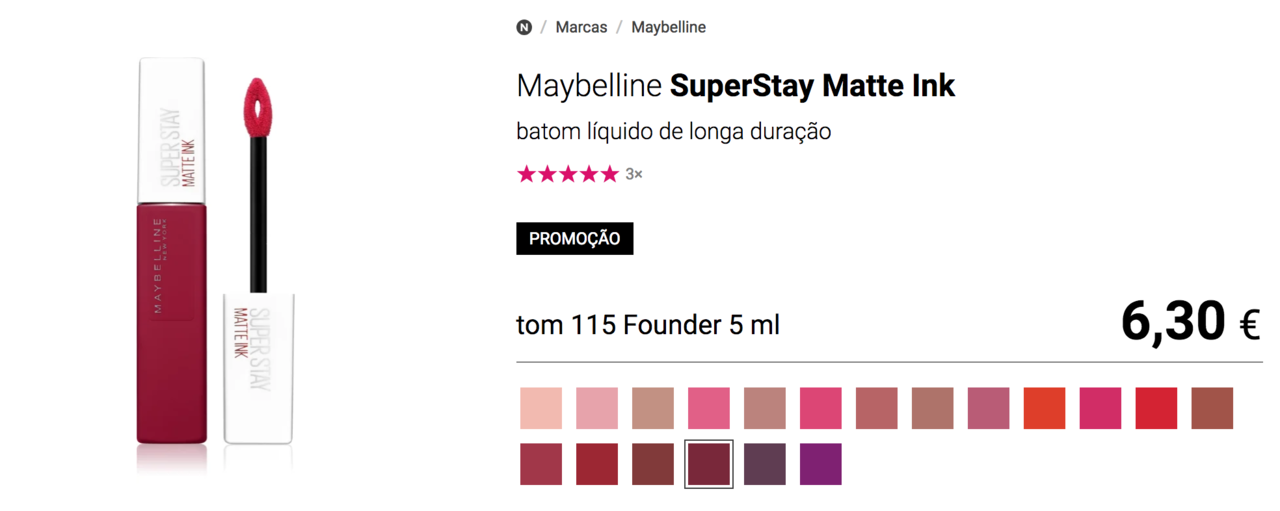Select the true red swatch in first row
This screenshot has width=1280, height=511.
pyautogui.click(x=1156, y=408)
